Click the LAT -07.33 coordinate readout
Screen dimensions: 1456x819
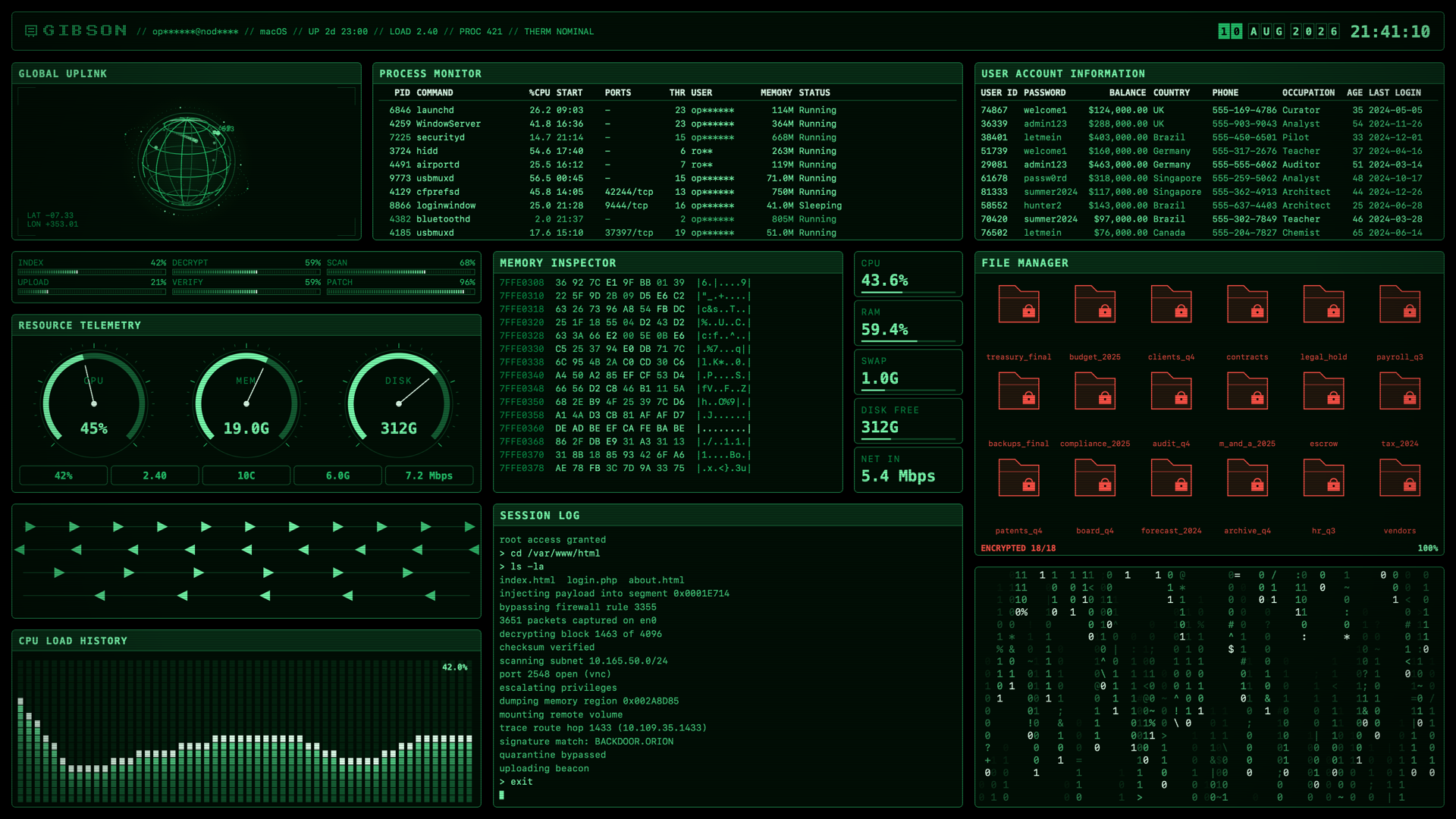(x=50, y=215)
